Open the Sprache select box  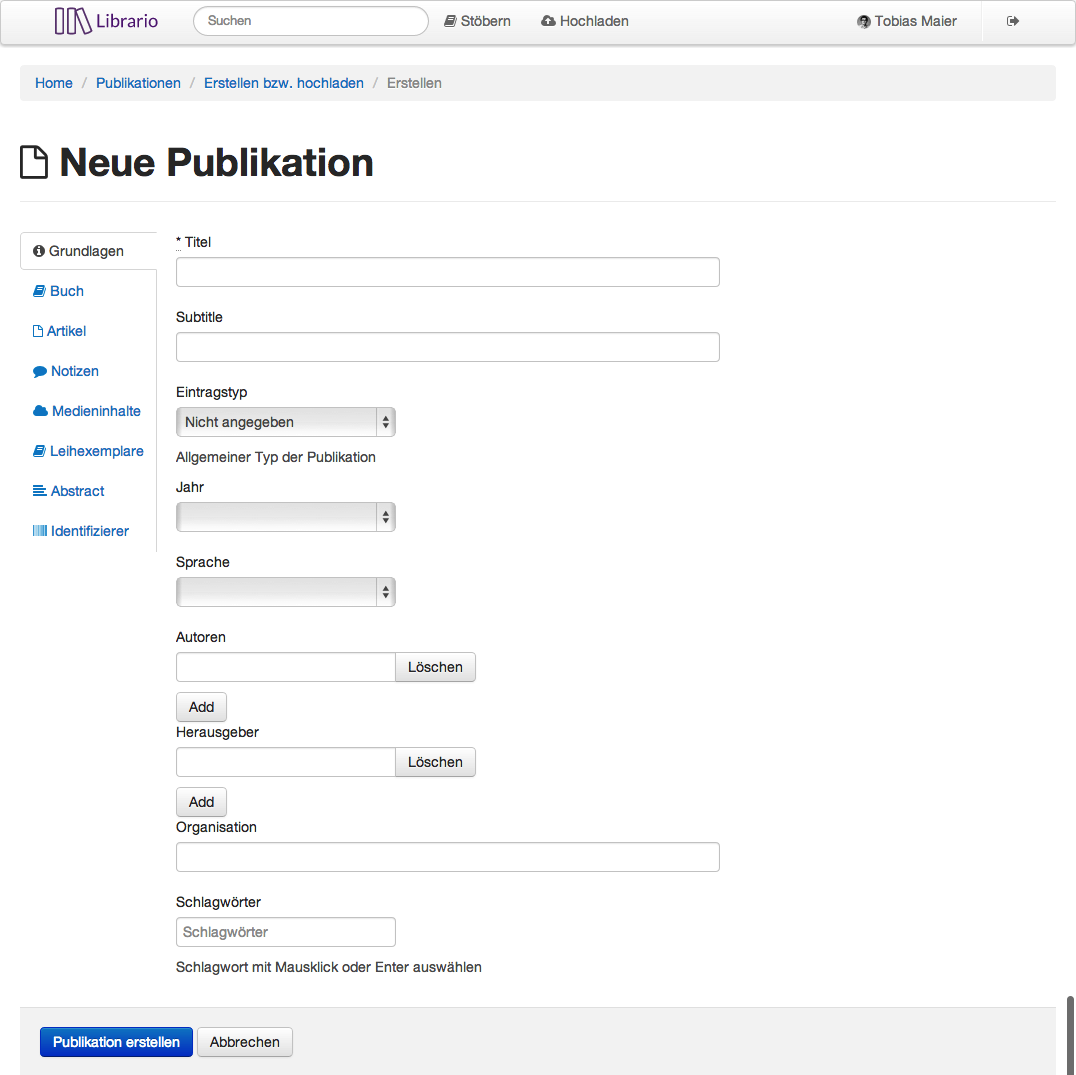point(285,592)
